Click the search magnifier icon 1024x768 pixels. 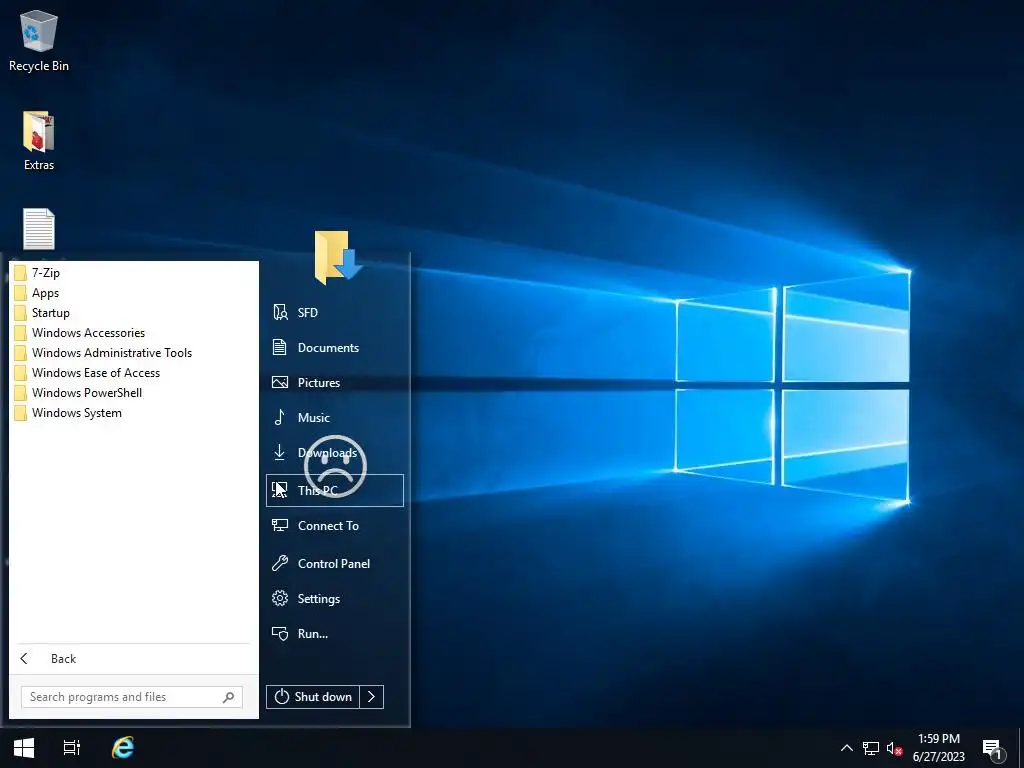click(x=228, y=697)
